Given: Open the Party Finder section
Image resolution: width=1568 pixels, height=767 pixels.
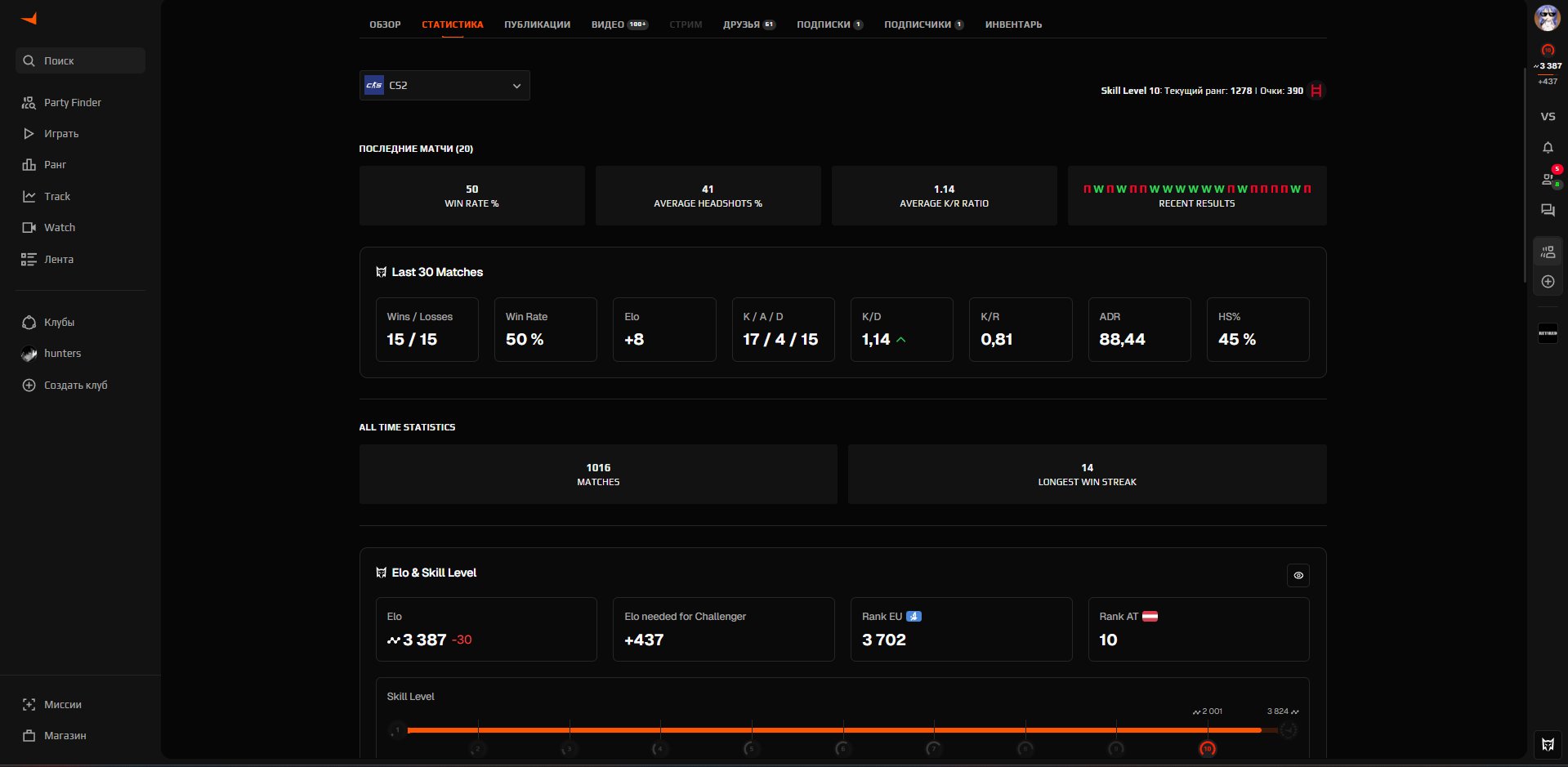Looking at the screenshot, I should coord(73,102).
